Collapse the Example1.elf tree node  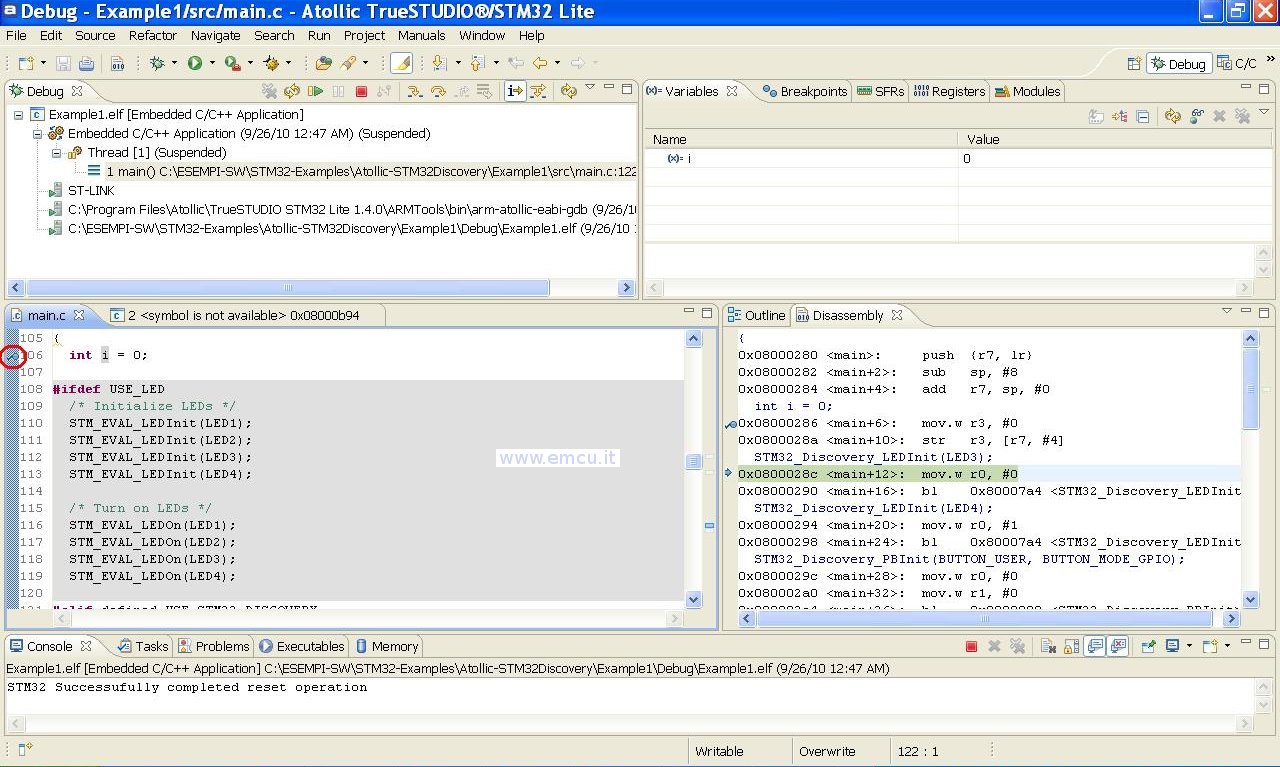click(19, 114)
